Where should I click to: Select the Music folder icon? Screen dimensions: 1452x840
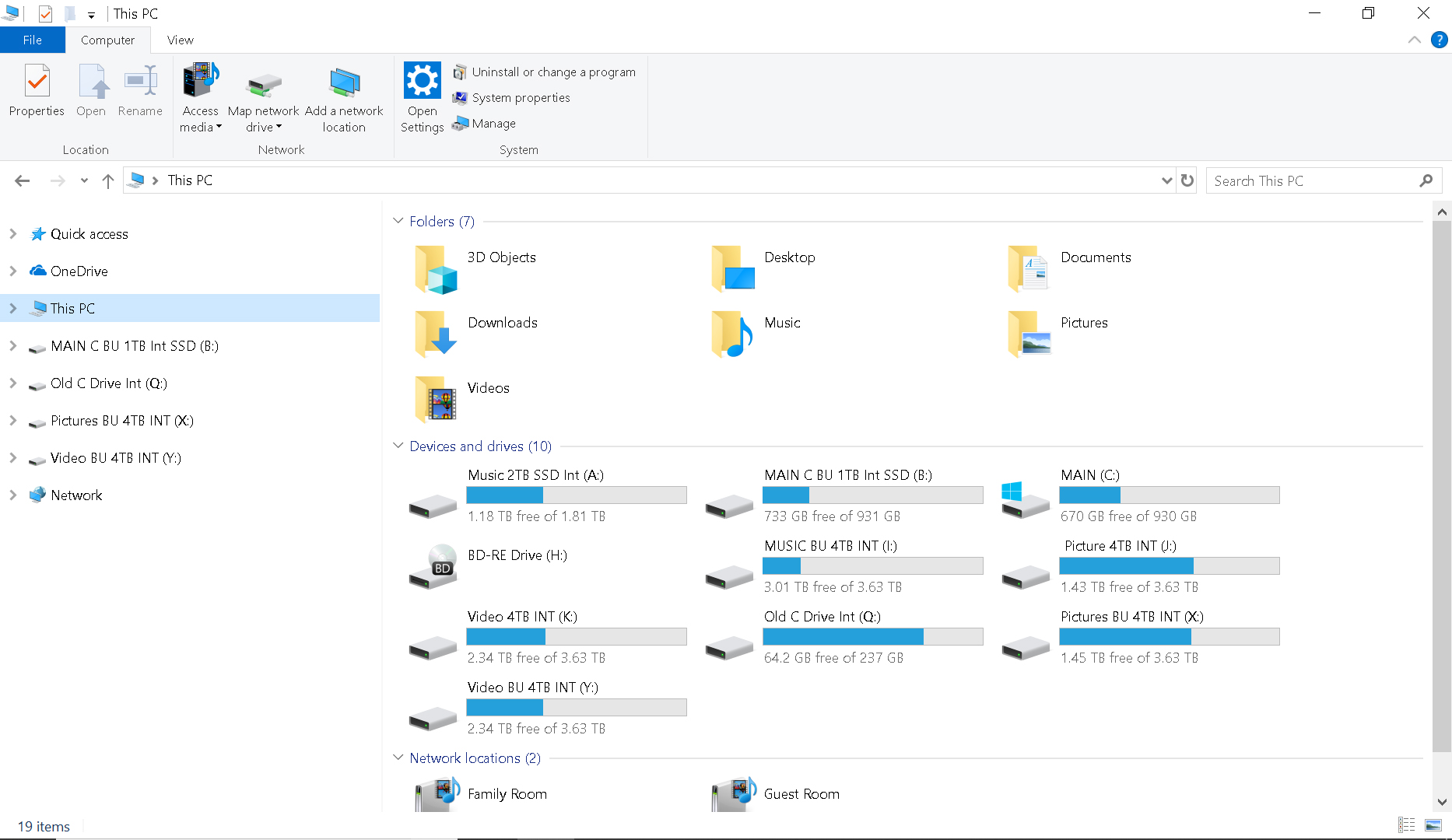(732, 334)
